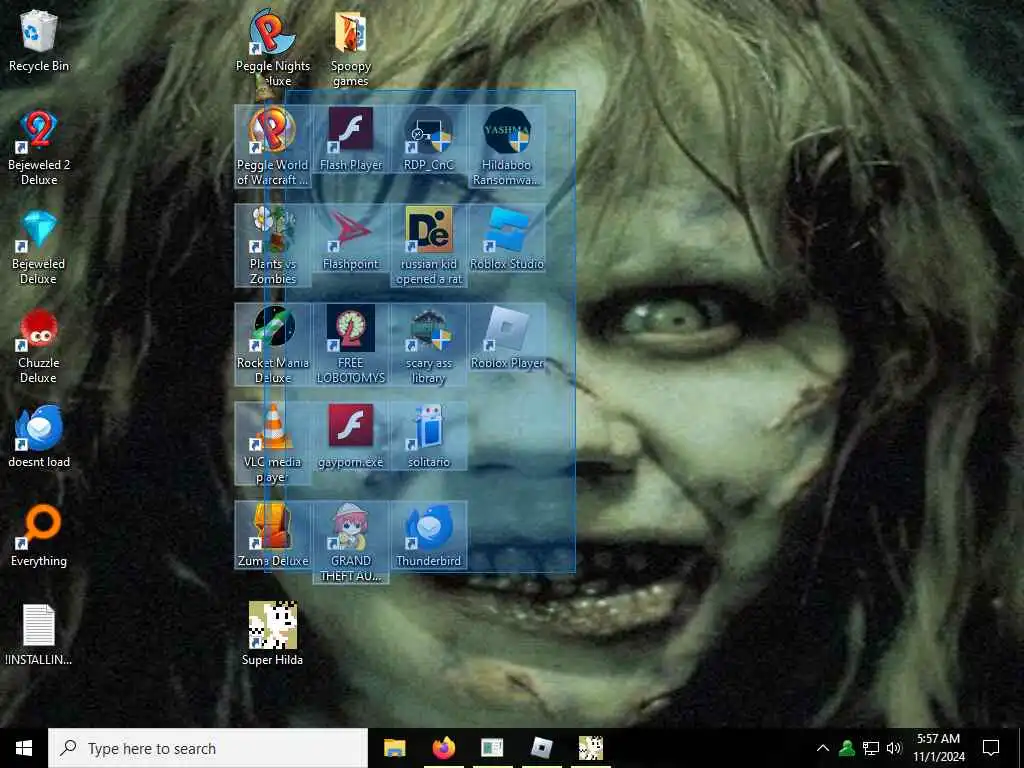This screenshot has width=1024, height=768.
Task: Click the Super Hilda taskbar icon
Action: tap(590, 748)
